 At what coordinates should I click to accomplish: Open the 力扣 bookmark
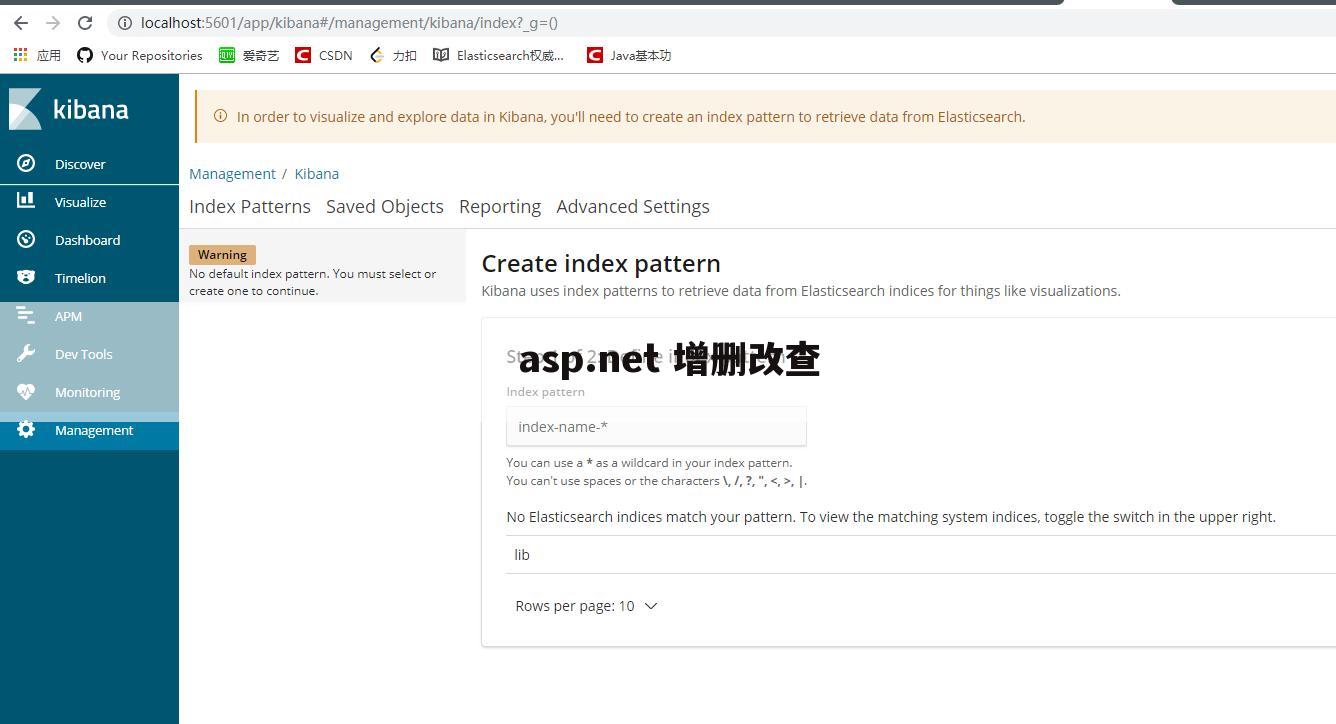click(x=393, y=55)
